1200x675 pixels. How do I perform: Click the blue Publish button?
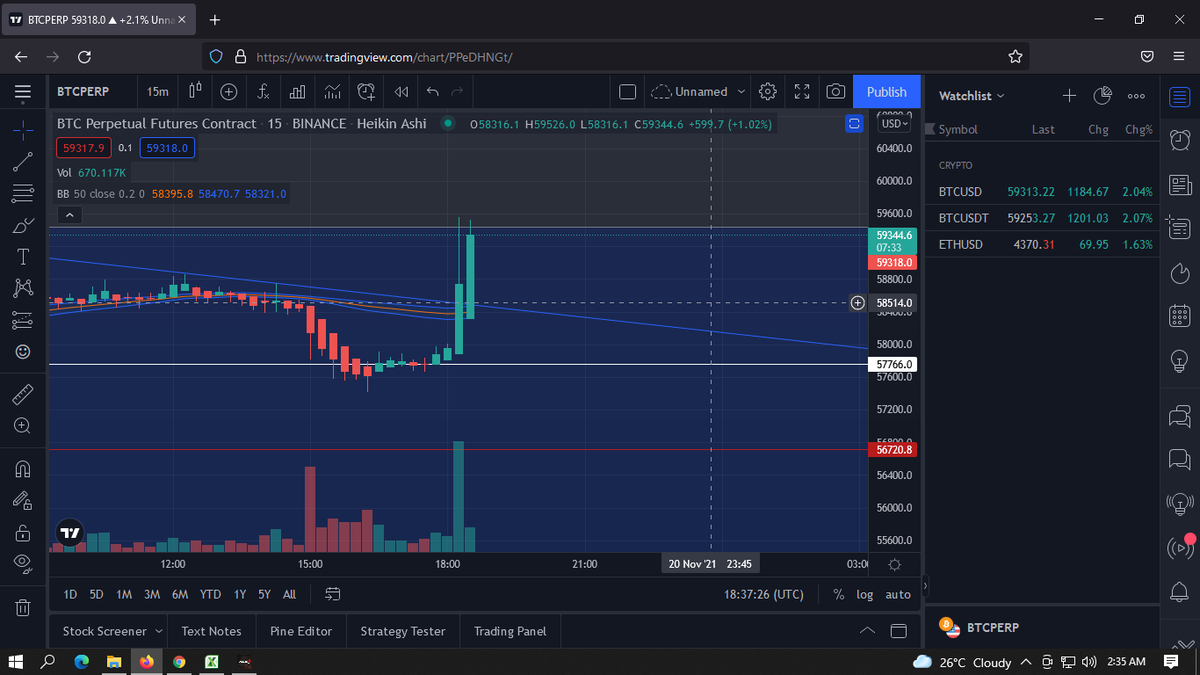tap(886, 91)
